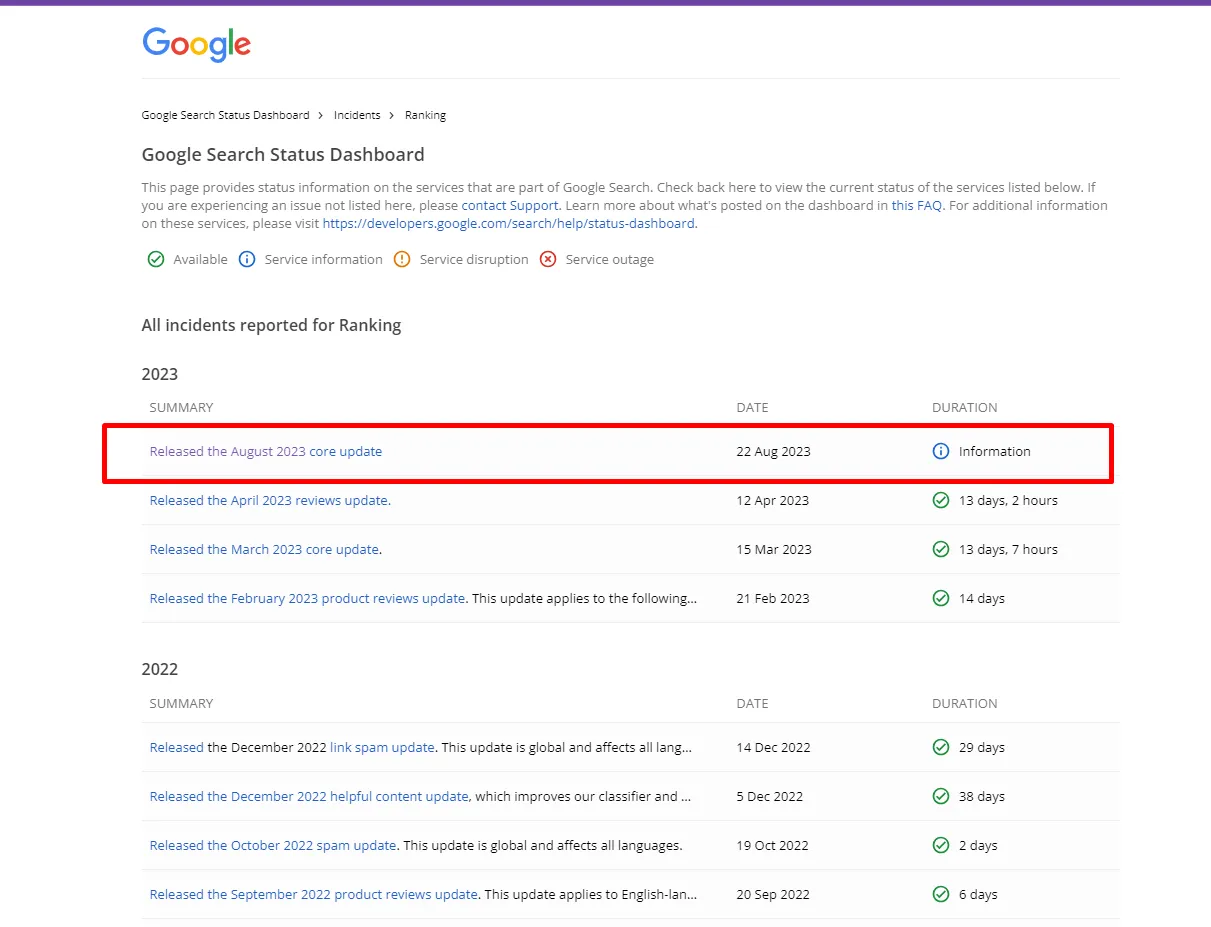Open the contact Support link
1211x927 pixels.
[x=510, y=205]
